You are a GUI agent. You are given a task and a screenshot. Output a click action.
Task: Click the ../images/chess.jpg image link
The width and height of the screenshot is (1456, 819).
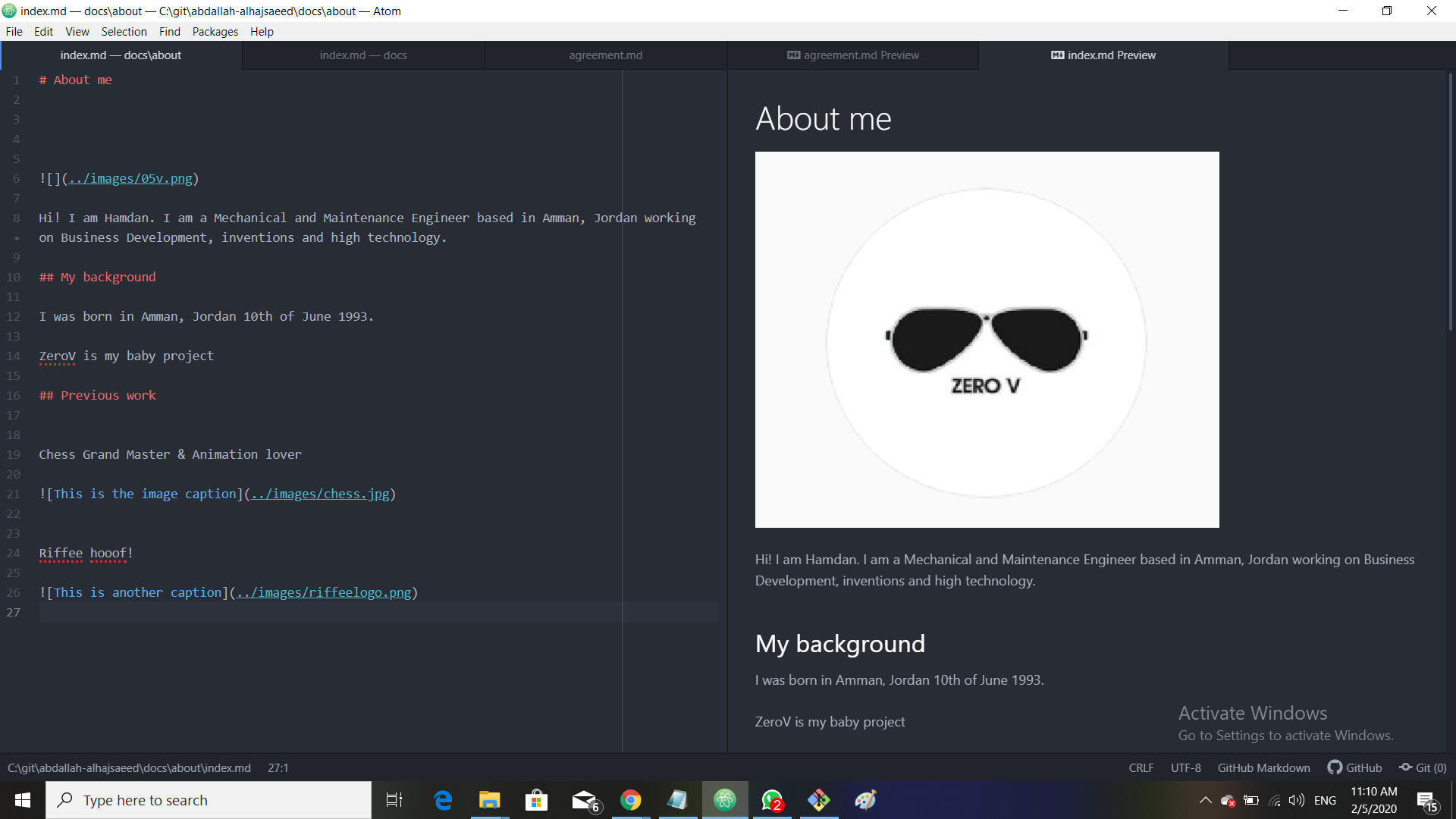(x=318, y=494)
